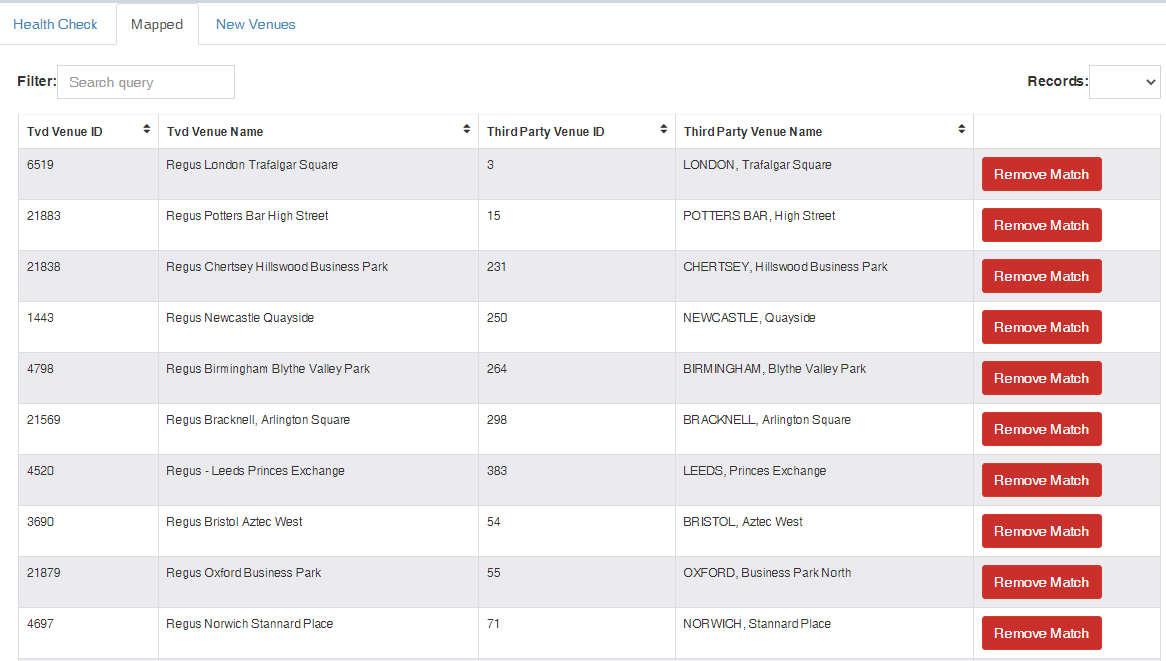
Task: Switch to the New Venues tab
Action: click(x=255, y=25)
